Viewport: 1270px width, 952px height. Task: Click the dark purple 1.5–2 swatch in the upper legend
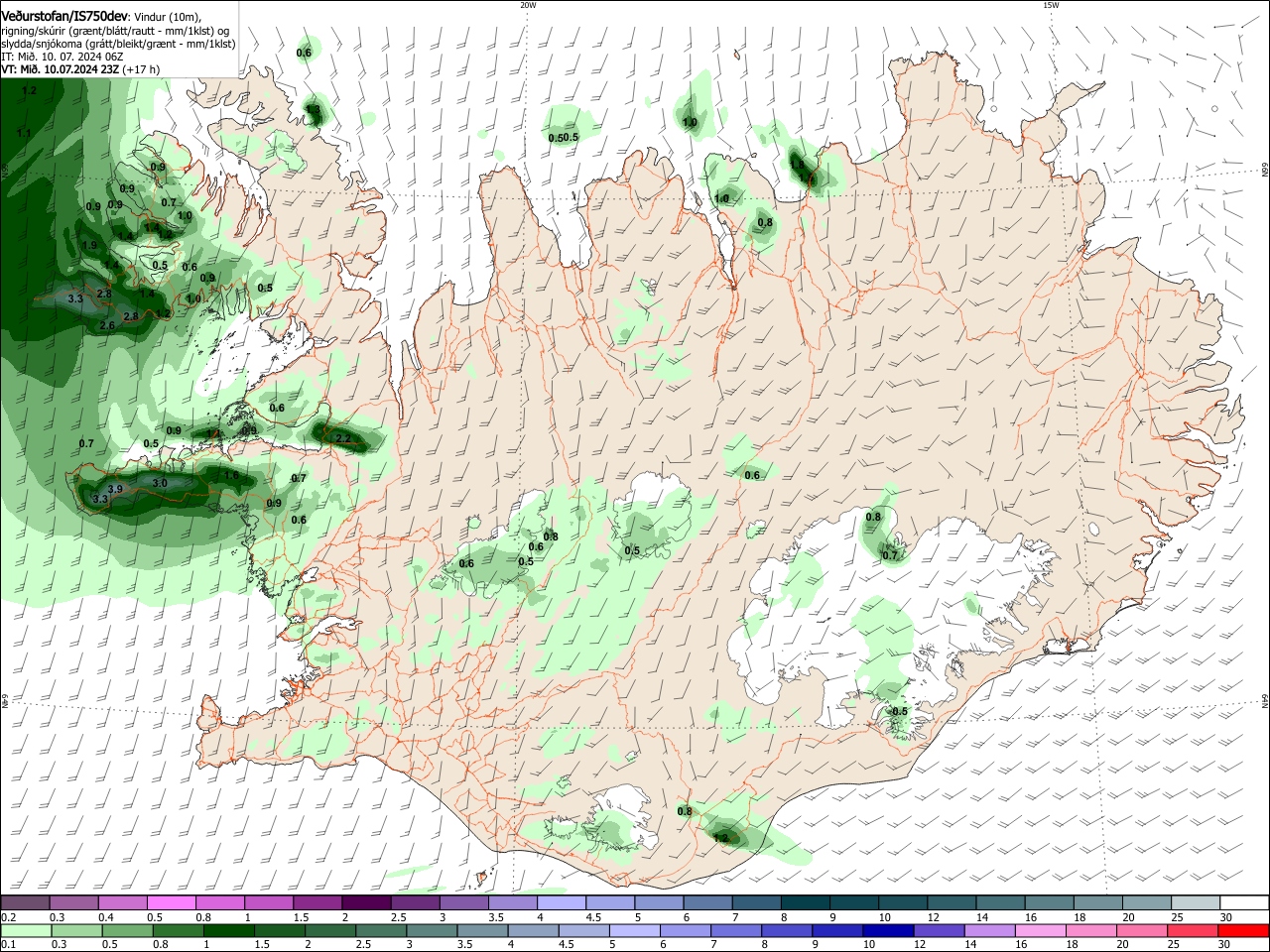click(x=366, y=902)
